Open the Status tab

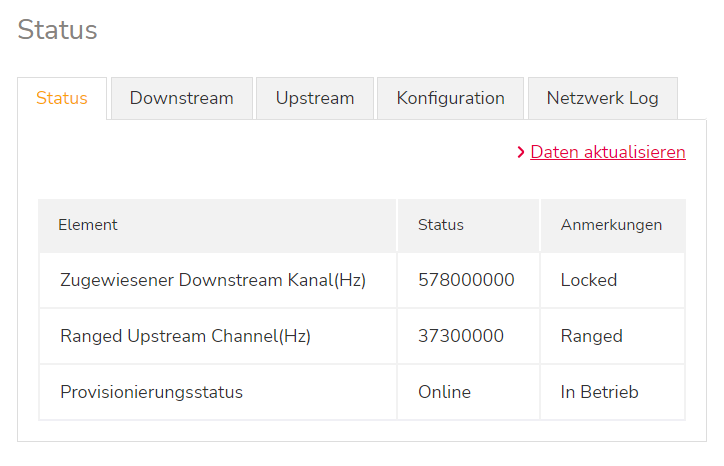click(x=62, y=98)
